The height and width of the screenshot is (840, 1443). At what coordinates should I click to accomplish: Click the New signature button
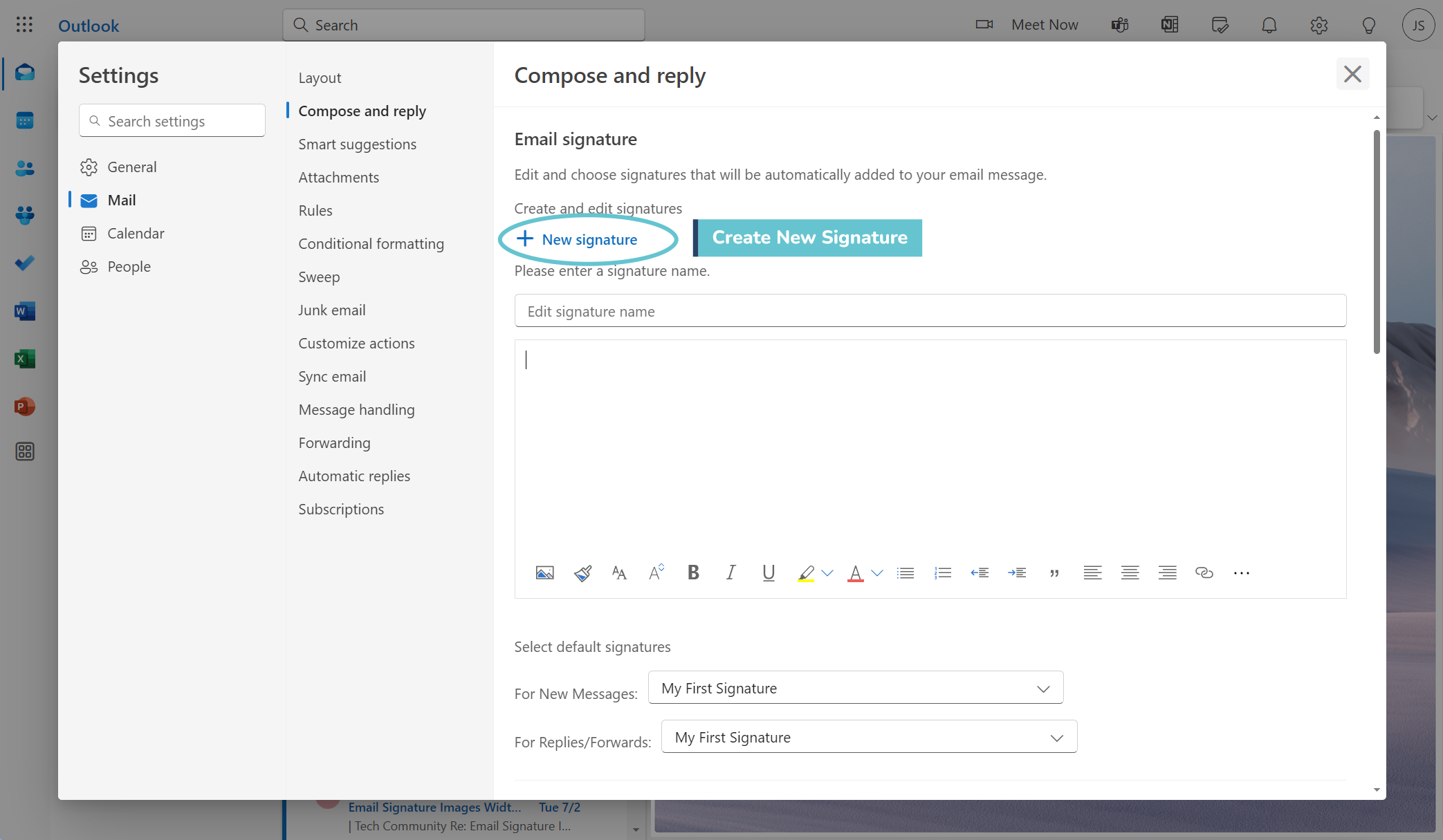(588, 239)
